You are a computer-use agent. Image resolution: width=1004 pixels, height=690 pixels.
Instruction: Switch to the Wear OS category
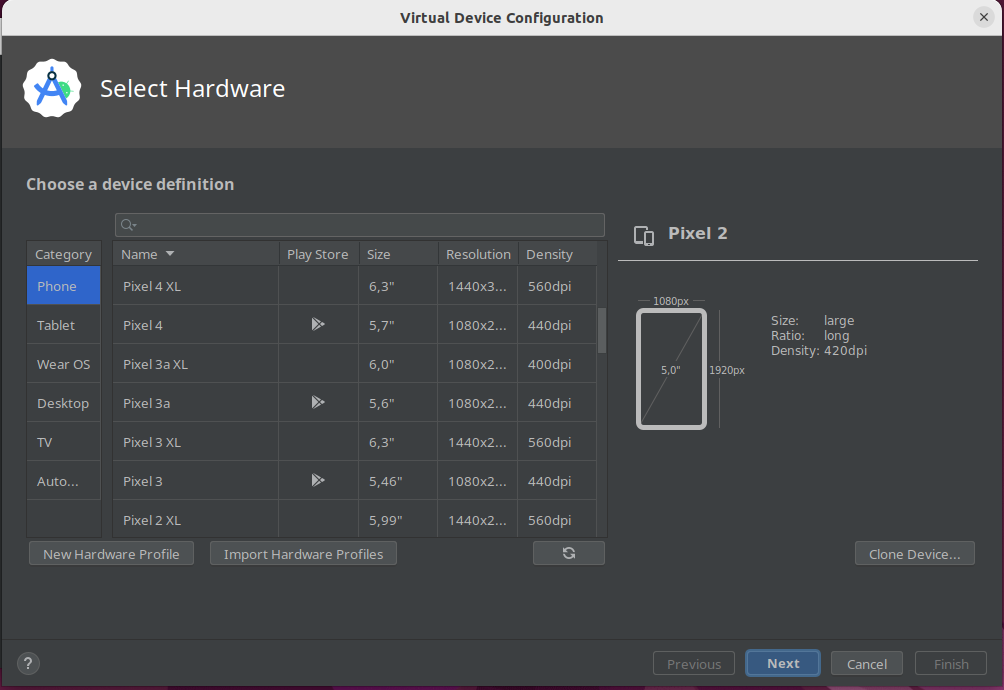pos(63,364)
